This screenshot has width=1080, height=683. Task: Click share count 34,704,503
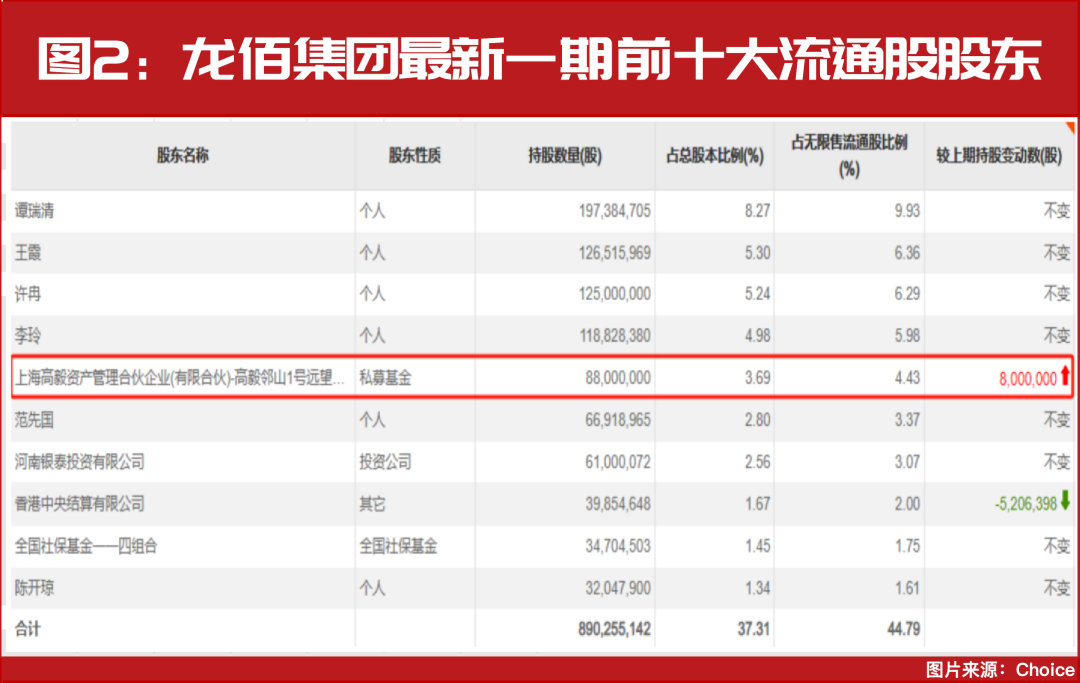pyautogui.click(x=618, y=546)
